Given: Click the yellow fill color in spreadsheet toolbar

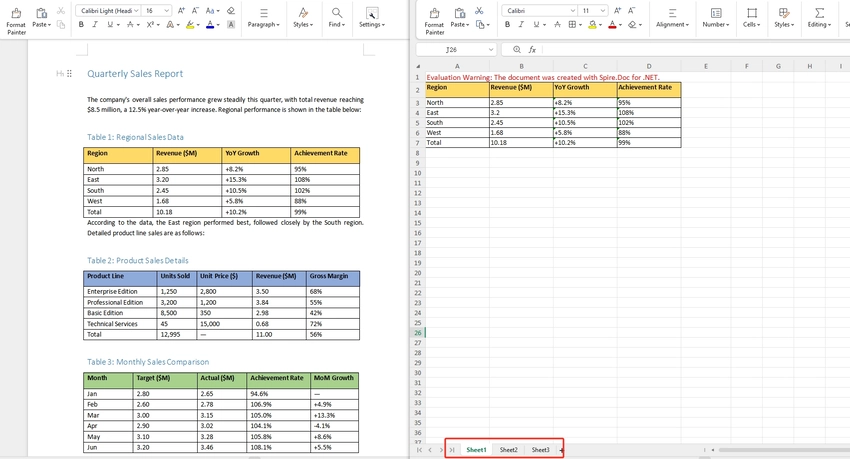Looking at the screenshot, I should 593,24.
